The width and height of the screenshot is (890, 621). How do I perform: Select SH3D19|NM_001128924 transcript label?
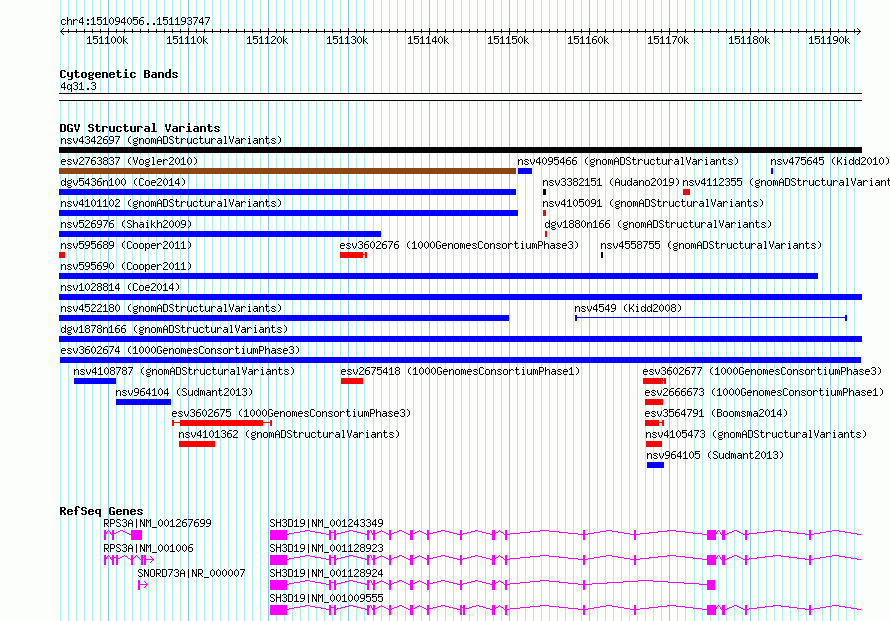326,573
